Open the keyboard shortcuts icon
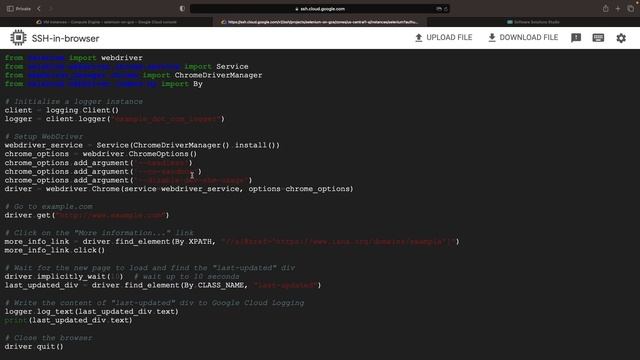 click(x=598, y=38)
